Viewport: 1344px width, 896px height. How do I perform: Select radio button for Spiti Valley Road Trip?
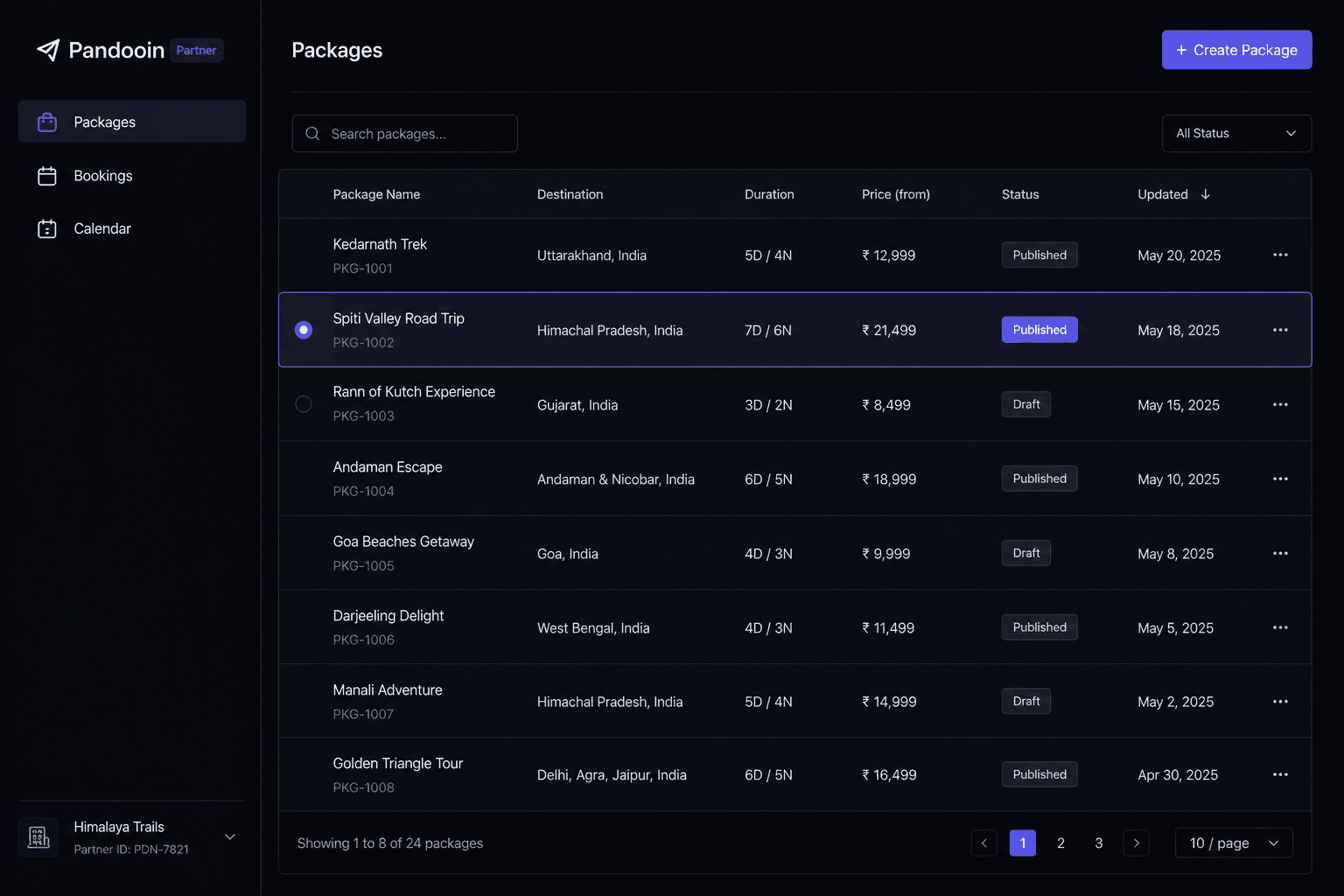(x=304, y=330)
